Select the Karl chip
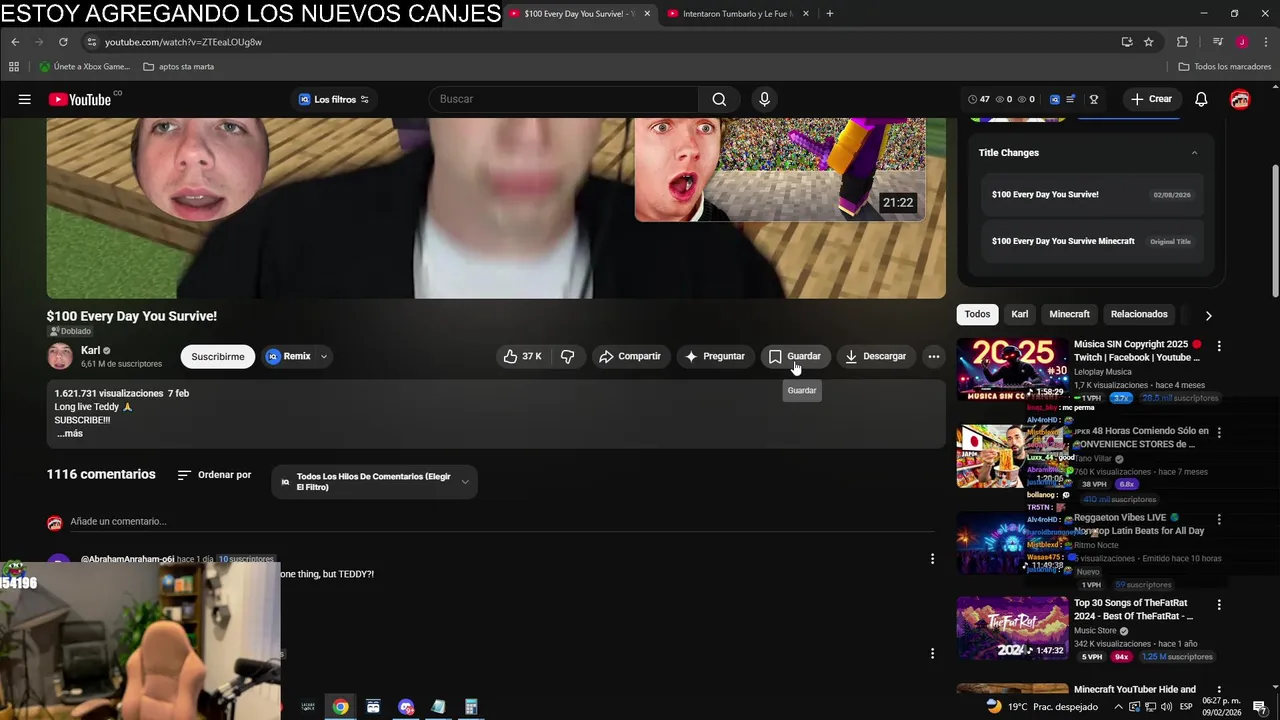Viewport: 1280px width, 720px height. point(1019,314)
